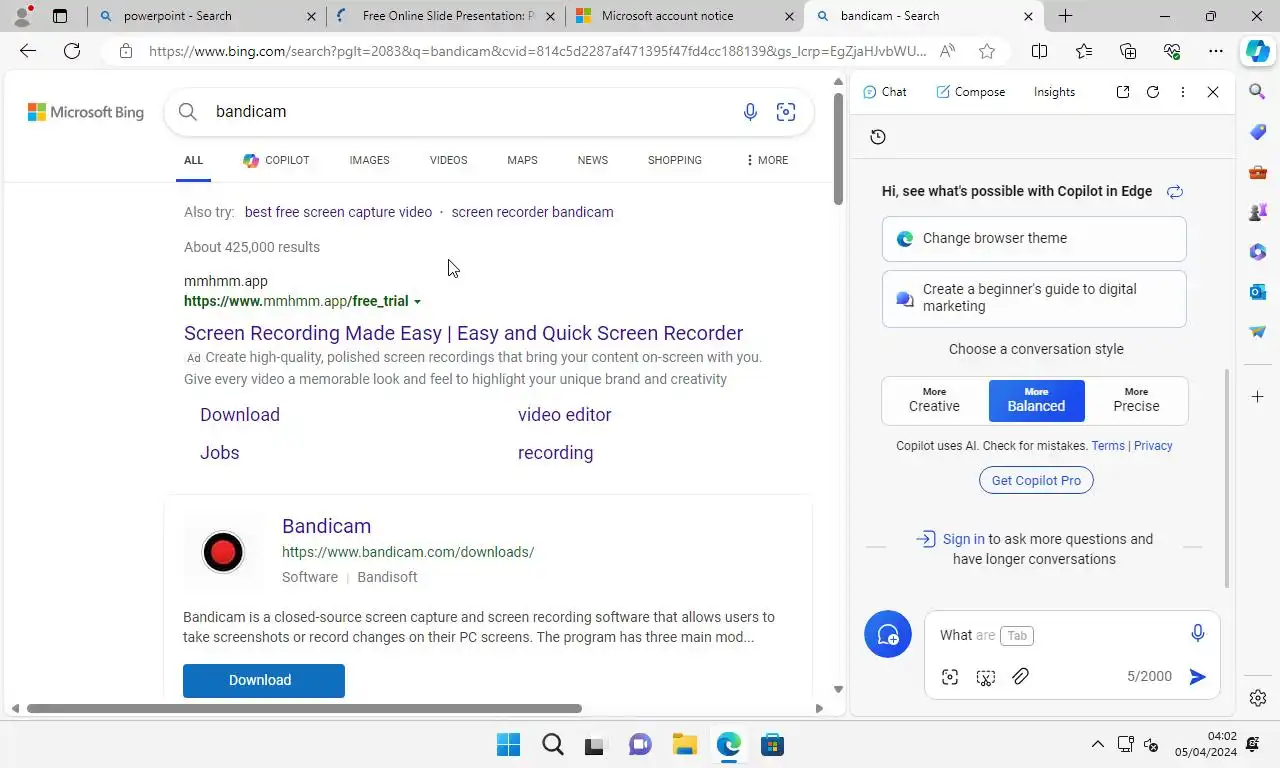Start a new topic in Copilot
This screenshot has height=768, width=1280.
[888, 634]
